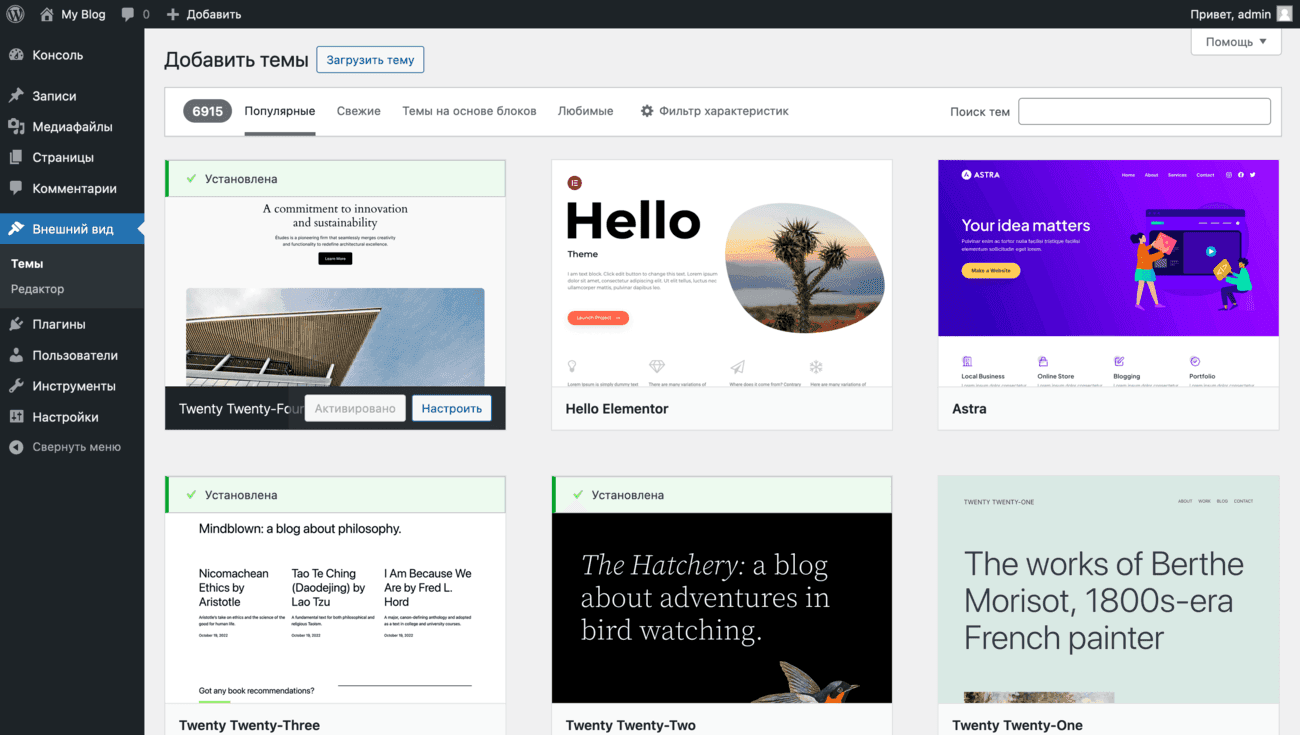The height and width of the screenshot is (735, 1300).
Task: Open the Пользователи menu item
Action: pos(72,355)
